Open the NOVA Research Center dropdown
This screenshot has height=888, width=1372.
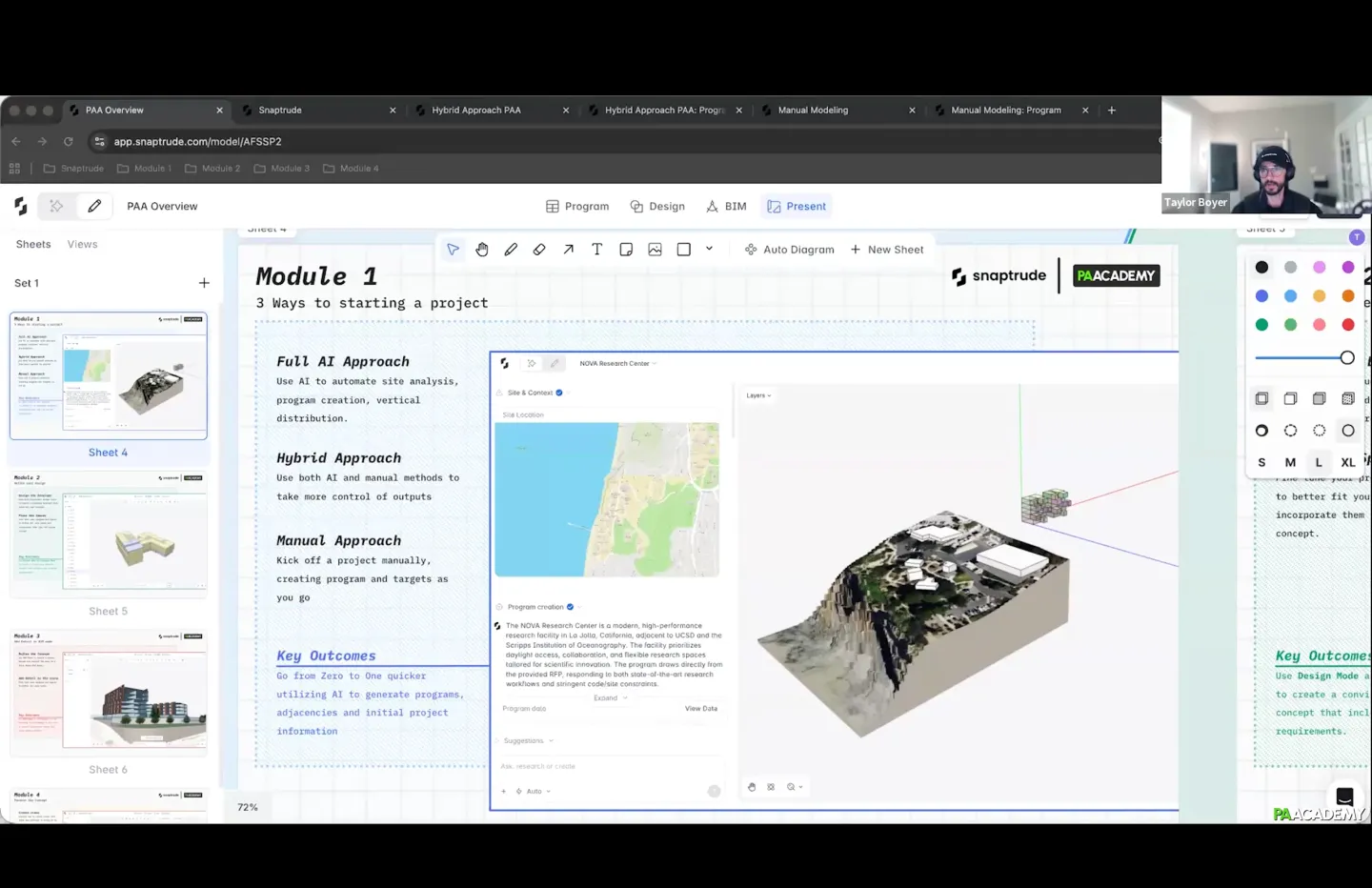pos(617,363)
